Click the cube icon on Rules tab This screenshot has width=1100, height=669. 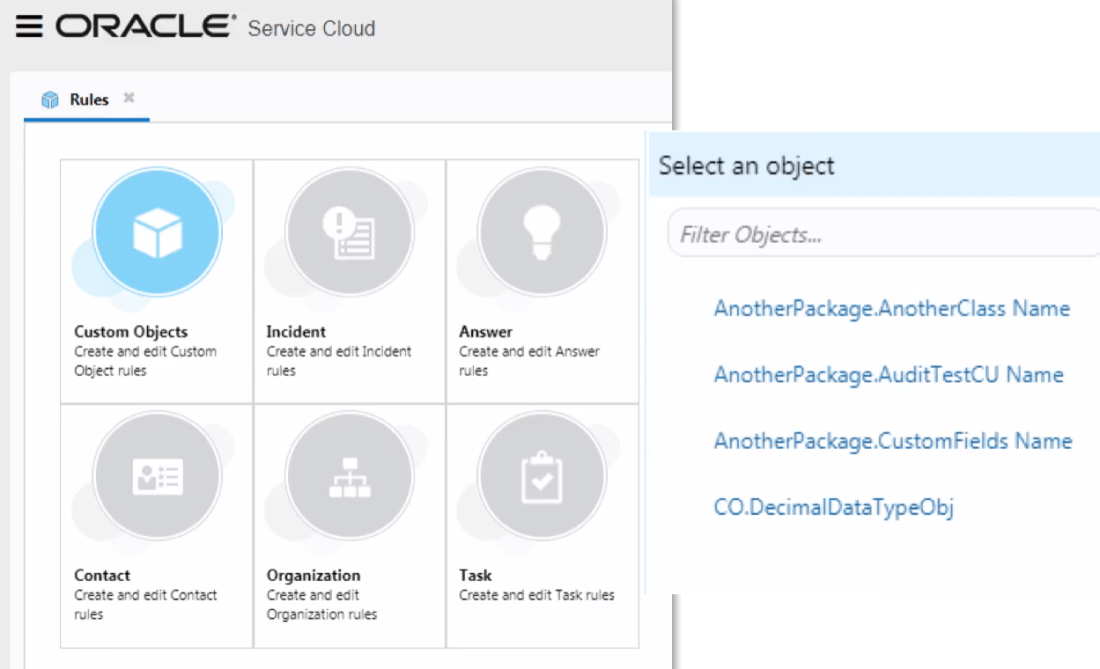[50, 100]
